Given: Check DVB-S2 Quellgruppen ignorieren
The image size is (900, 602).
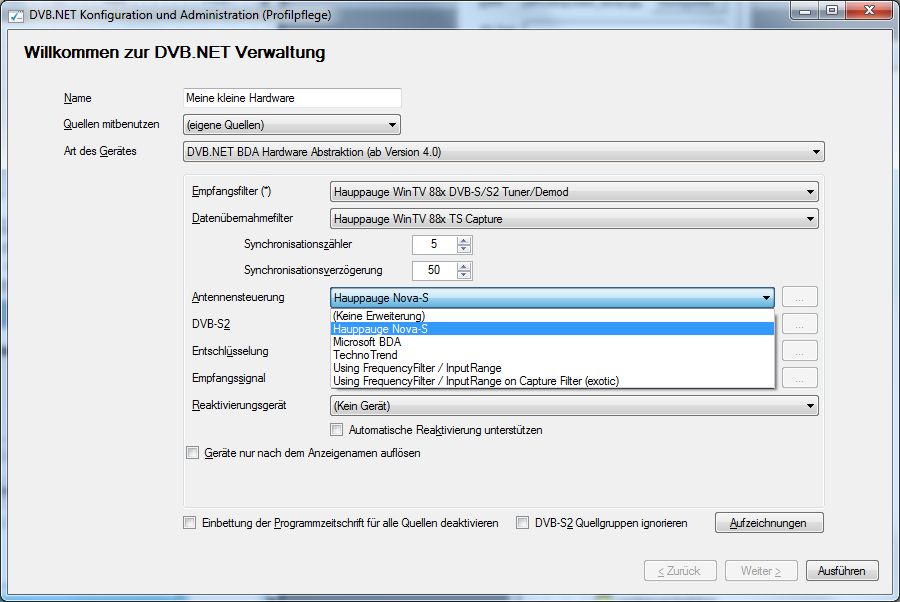Looking at the screenshot, I should 522,522.
